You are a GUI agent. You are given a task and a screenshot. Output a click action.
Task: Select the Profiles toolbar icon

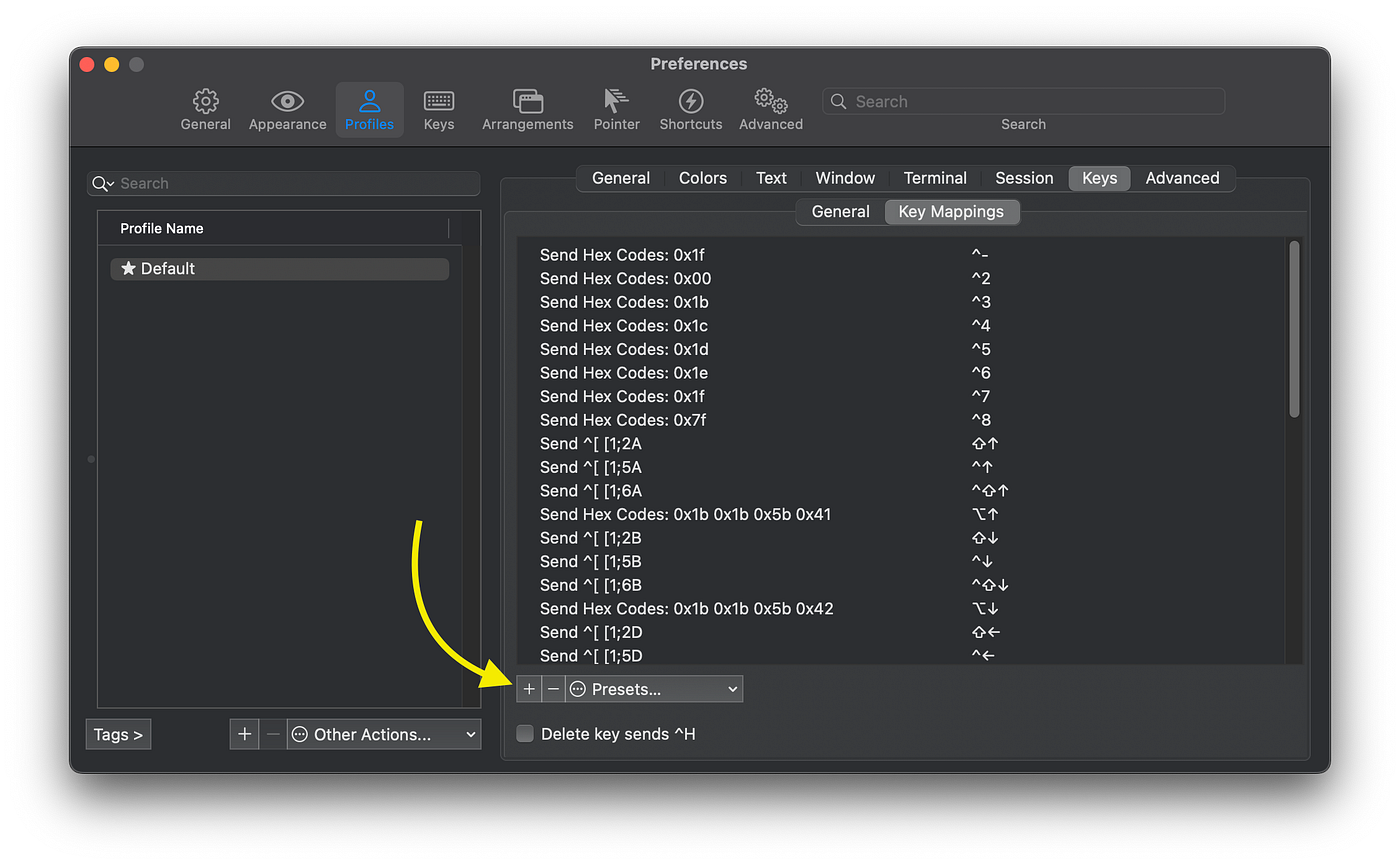[x=369, y=110]
